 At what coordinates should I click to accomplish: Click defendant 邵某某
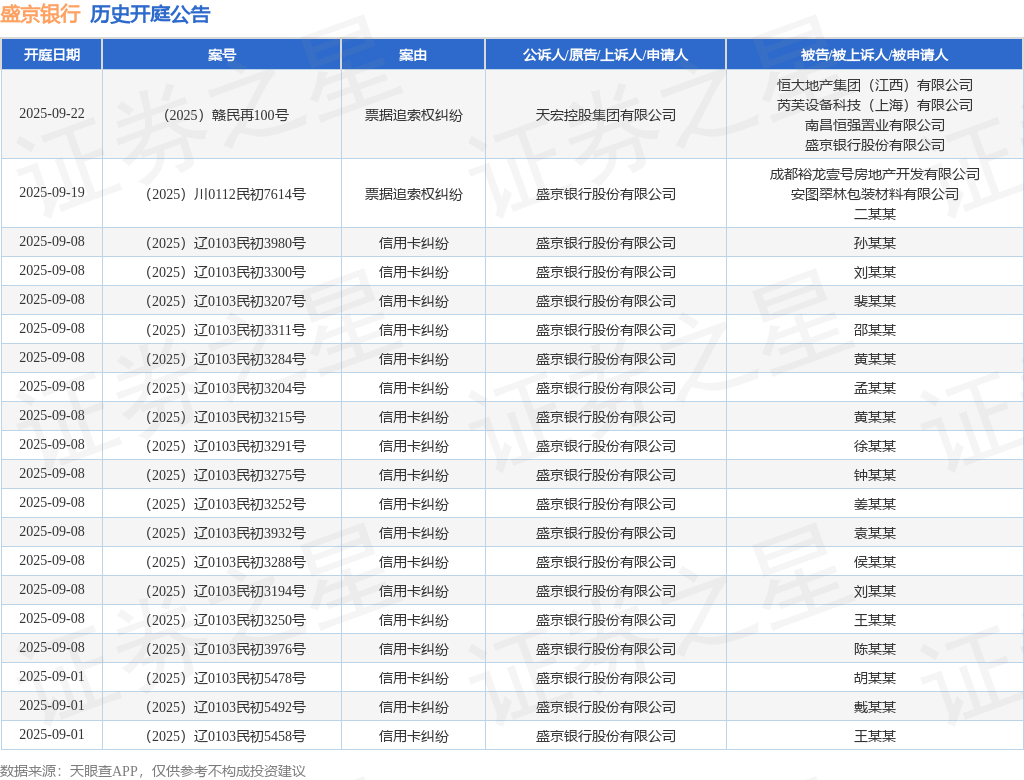point(874,330)
